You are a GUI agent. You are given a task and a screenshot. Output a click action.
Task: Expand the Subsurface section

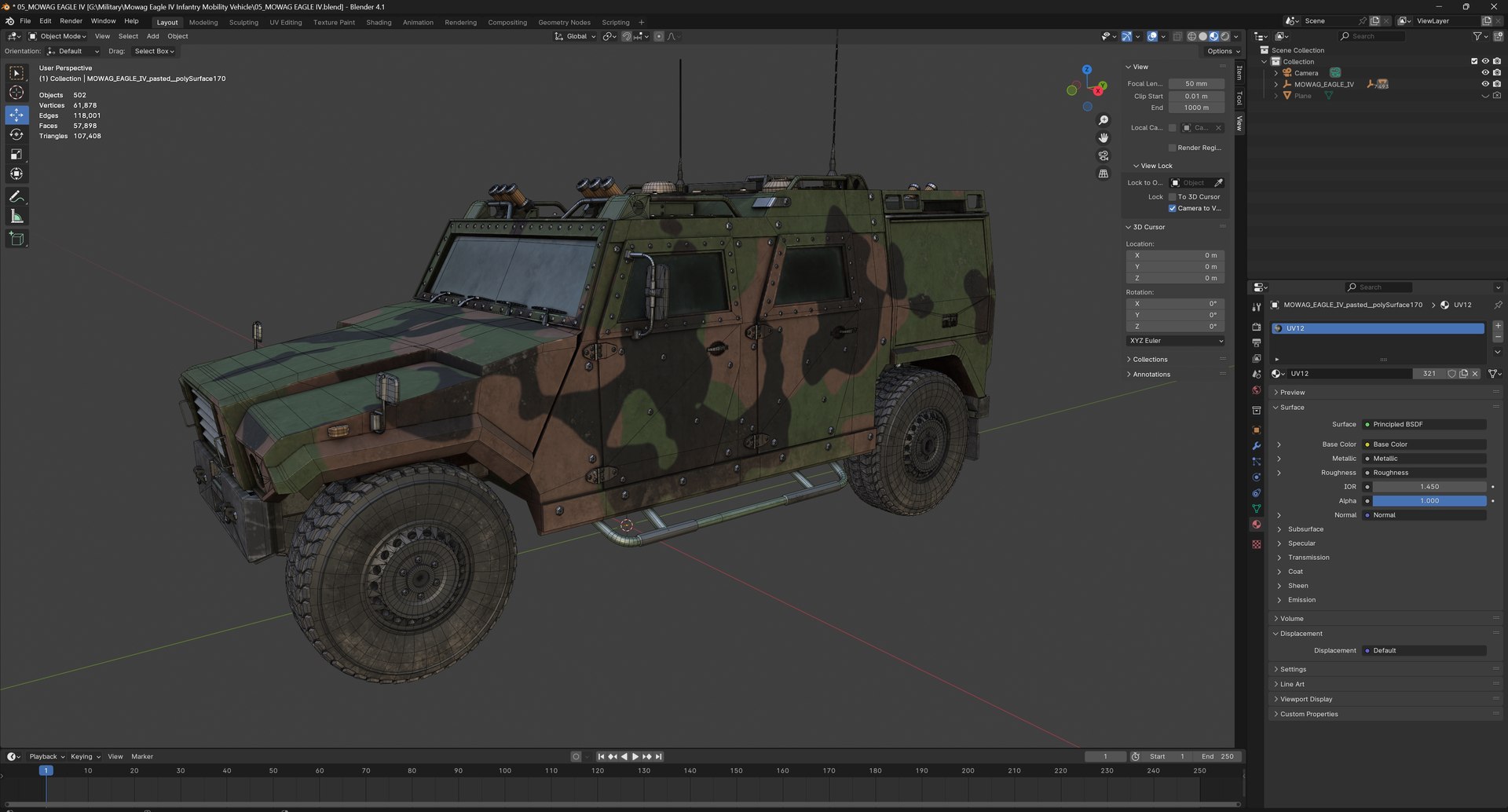coord(1305,529)
